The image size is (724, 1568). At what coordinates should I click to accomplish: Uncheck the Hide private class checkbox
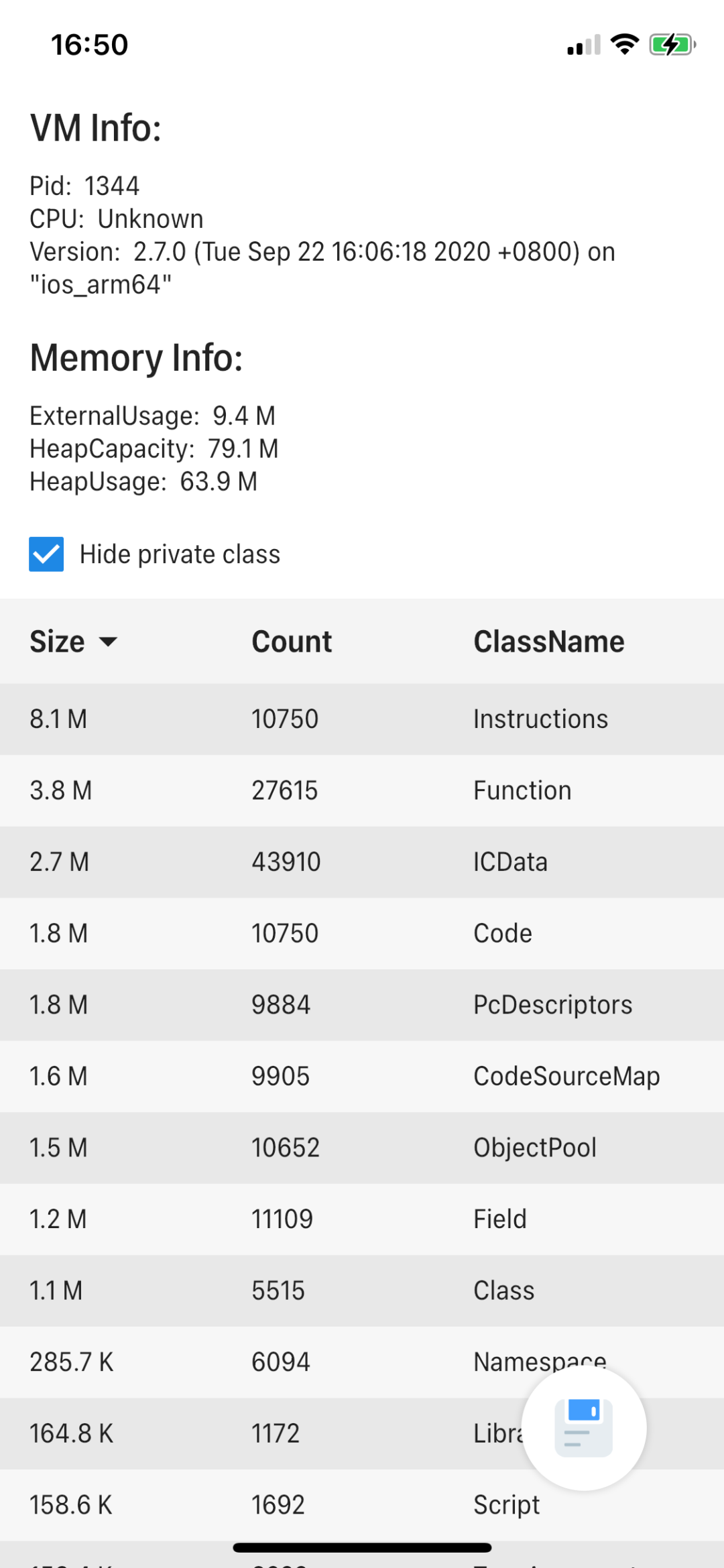point(46,554)
